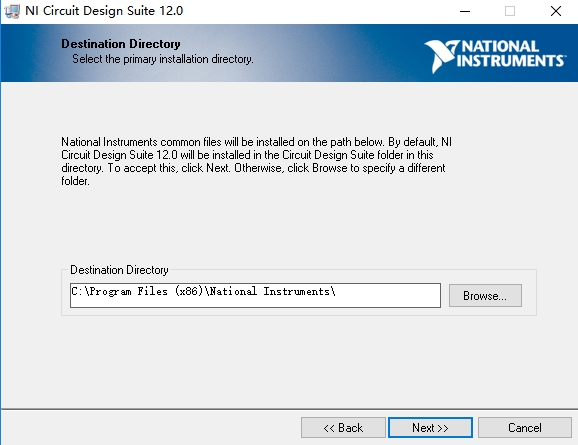
Task: Click the separator line above the navigation buttons
Action: pos(289,409)
